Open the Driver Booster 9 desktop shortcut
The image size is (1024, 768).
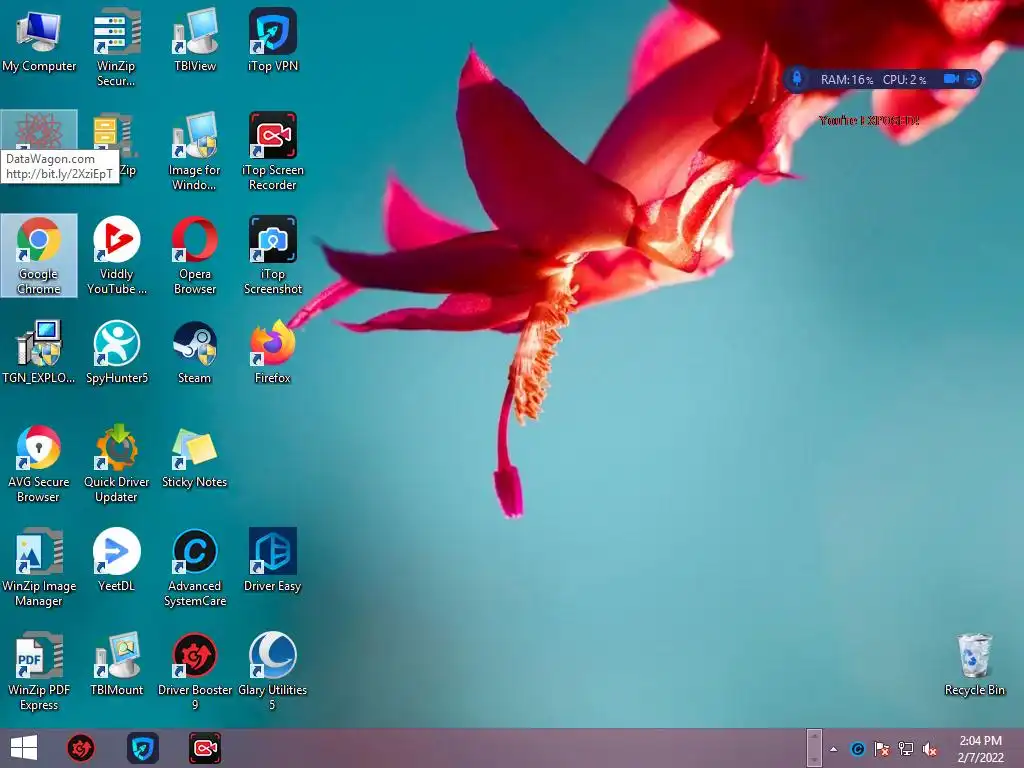pos(195,671)
